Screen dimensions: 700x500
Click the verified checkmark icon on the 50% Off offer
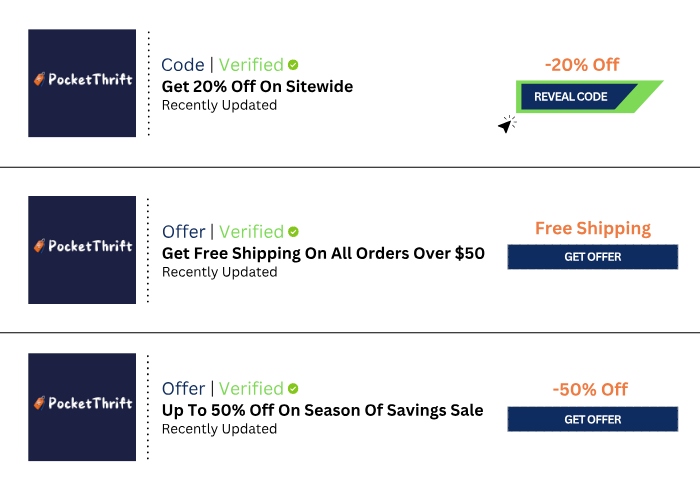293,389
